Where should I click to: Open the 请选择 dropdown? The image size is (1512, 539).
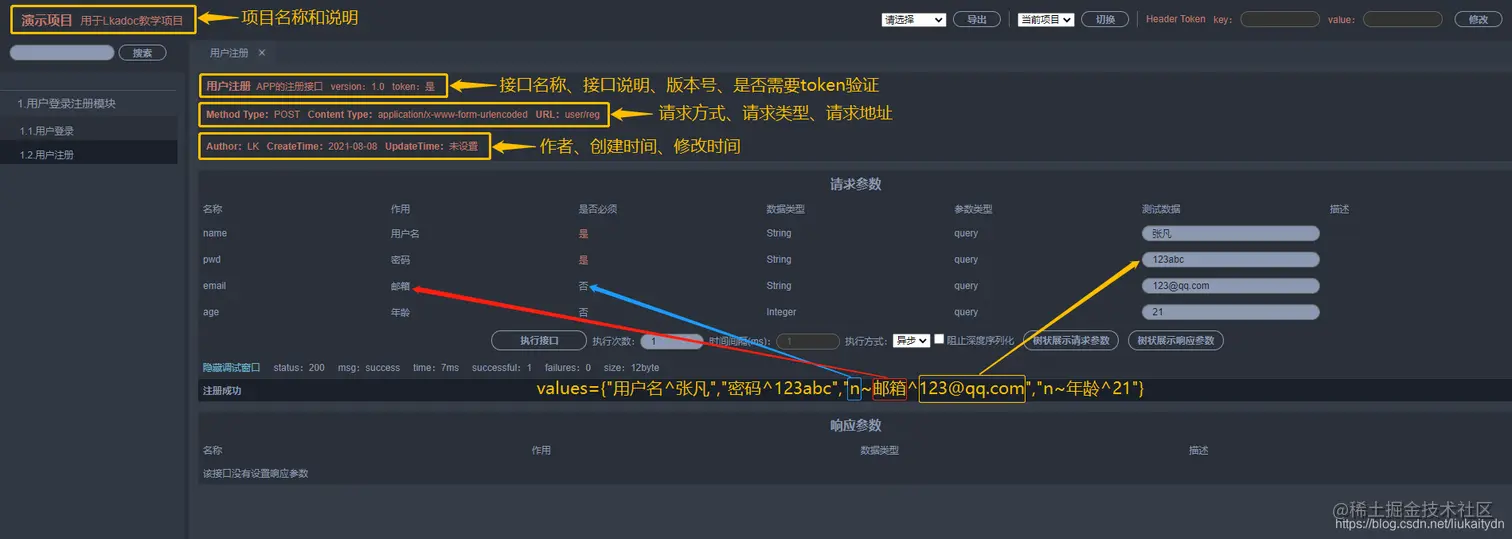coord(914,19)
